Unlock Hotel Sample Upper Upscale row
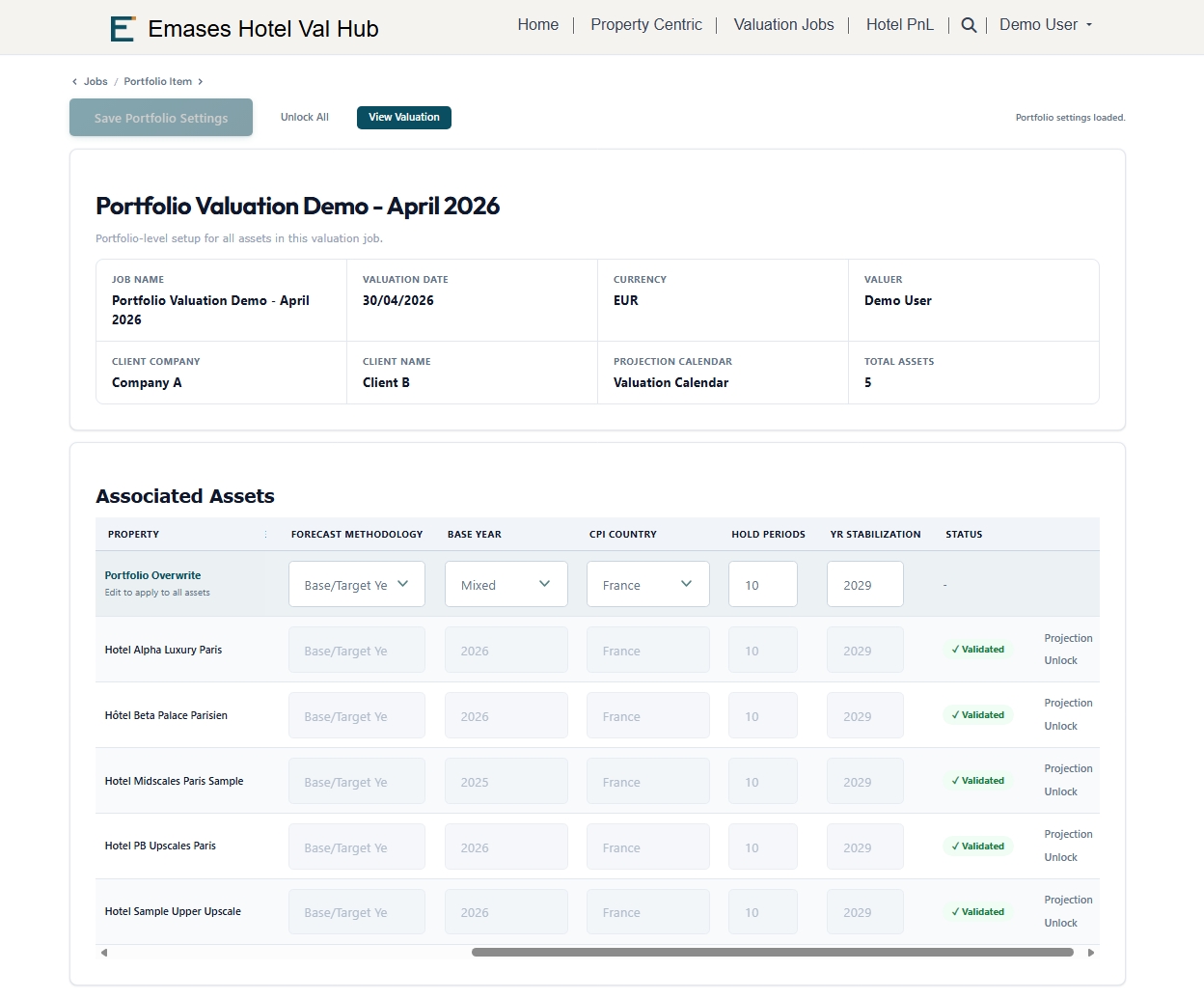Viewport: 1204px width, 999px height. 1060,924
